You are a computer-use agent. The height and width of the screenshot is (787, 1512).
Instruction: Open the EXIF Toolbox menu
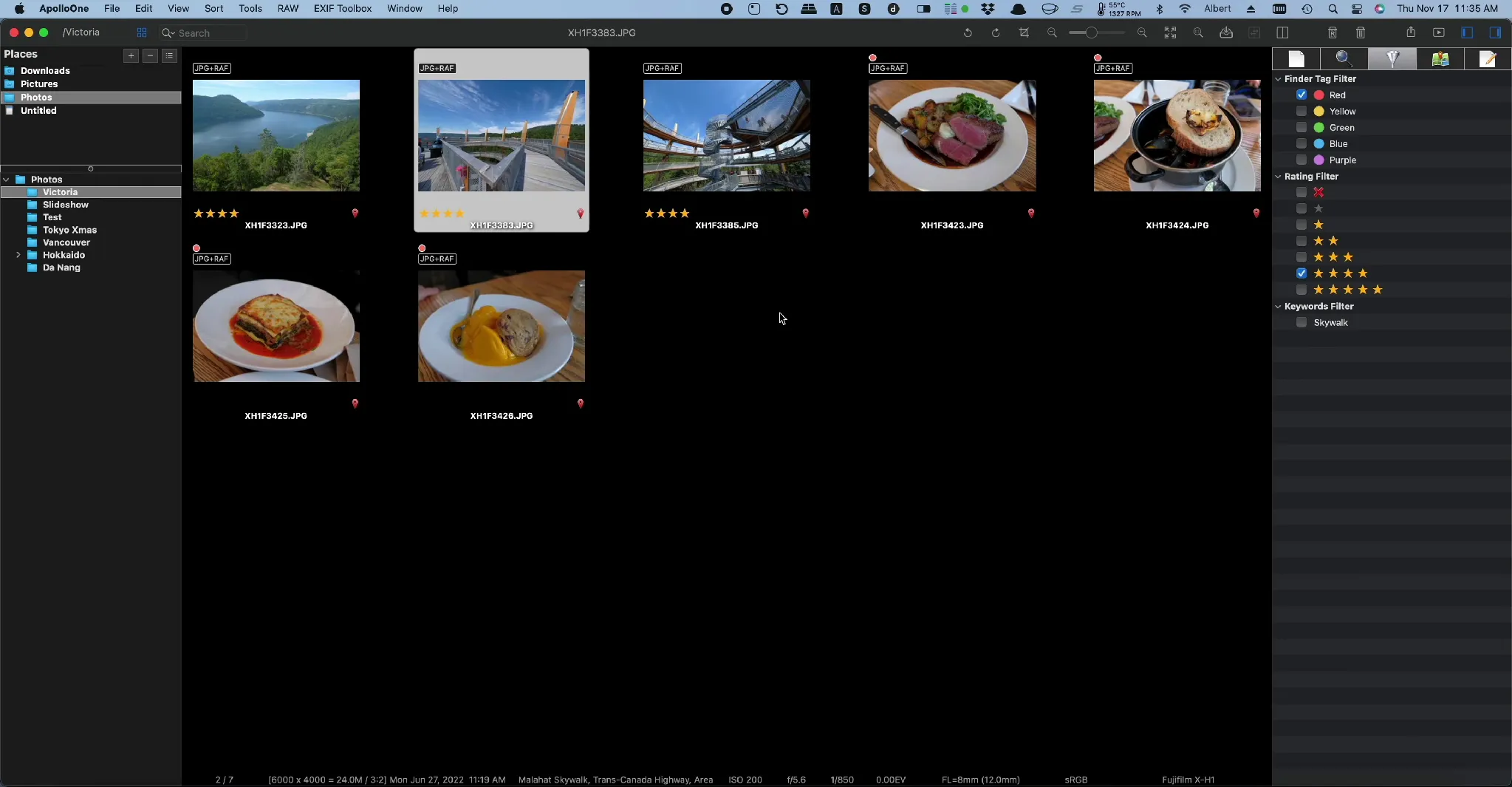point(343,8)
